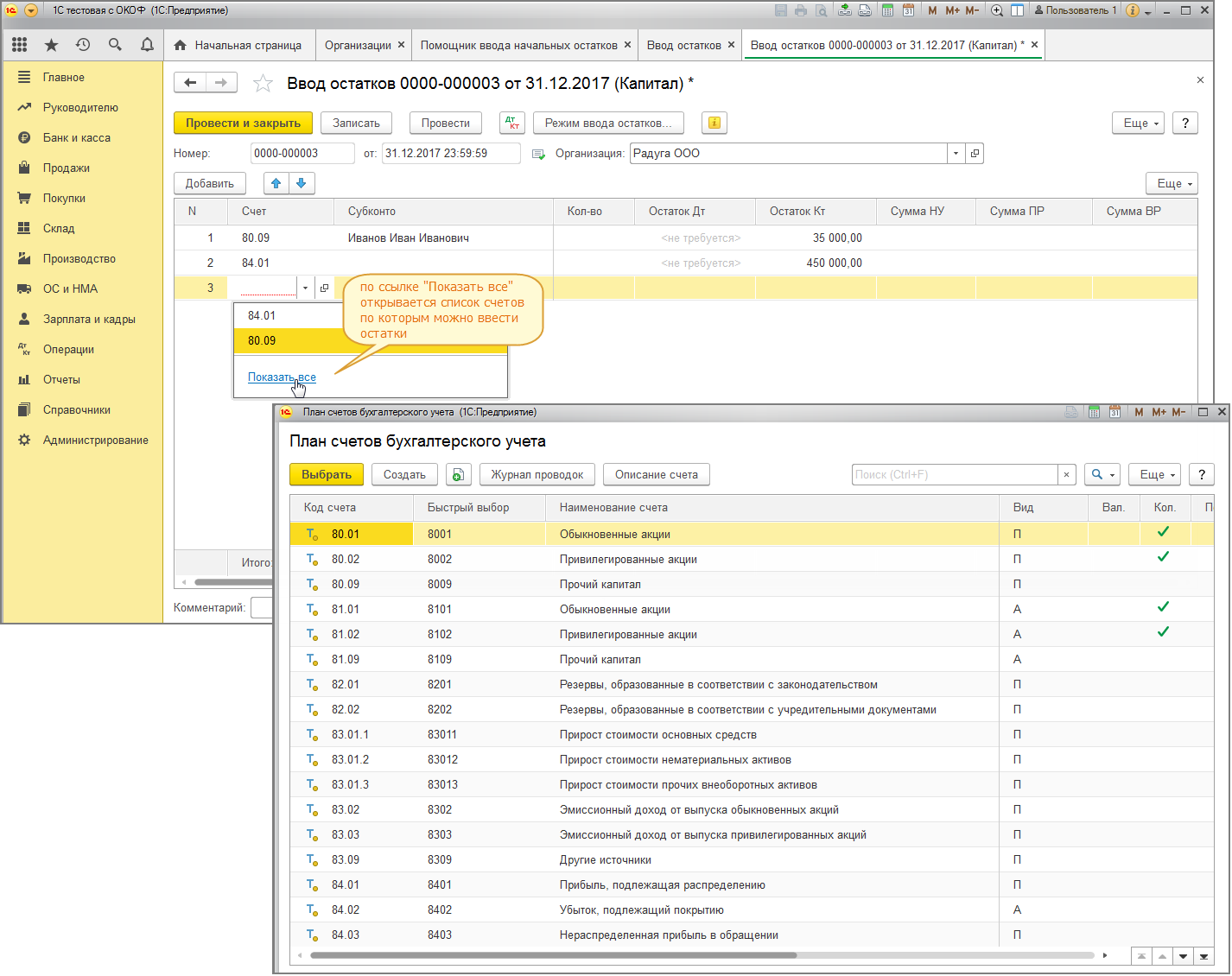Click the Номер field 0000-000003

point(302,153)
